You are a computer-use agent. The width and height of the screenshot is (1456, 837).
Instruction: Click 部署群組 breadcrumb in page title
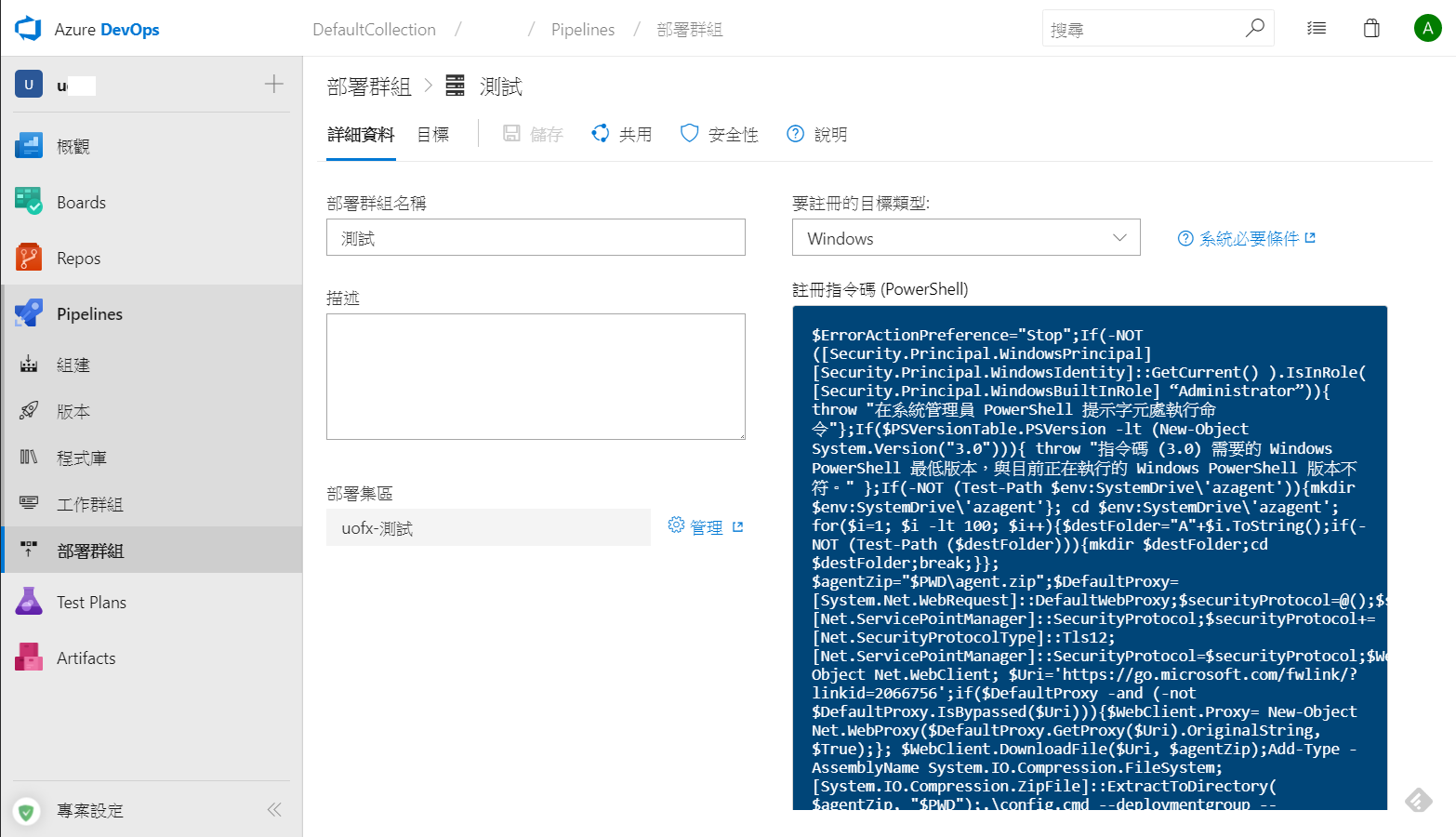369,86
